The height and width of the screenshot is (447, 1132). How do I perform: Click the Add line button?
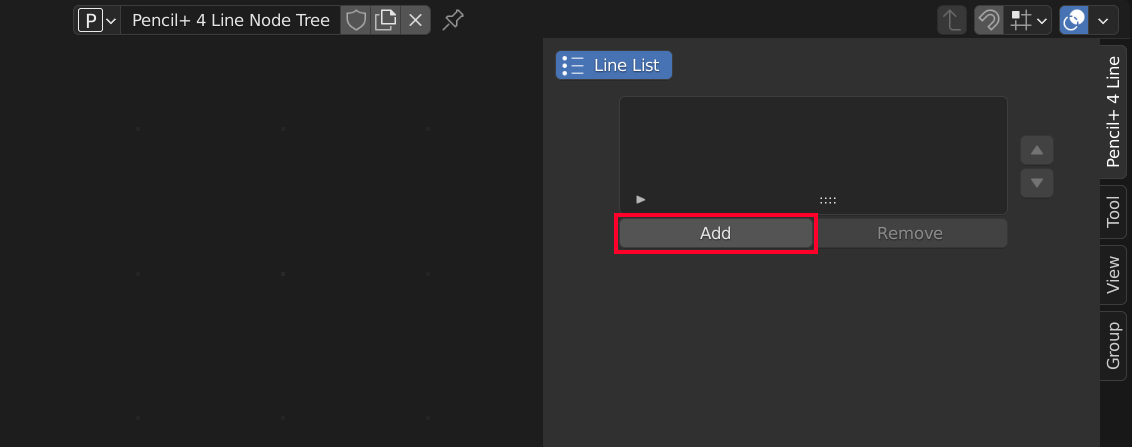click(715, 233)
